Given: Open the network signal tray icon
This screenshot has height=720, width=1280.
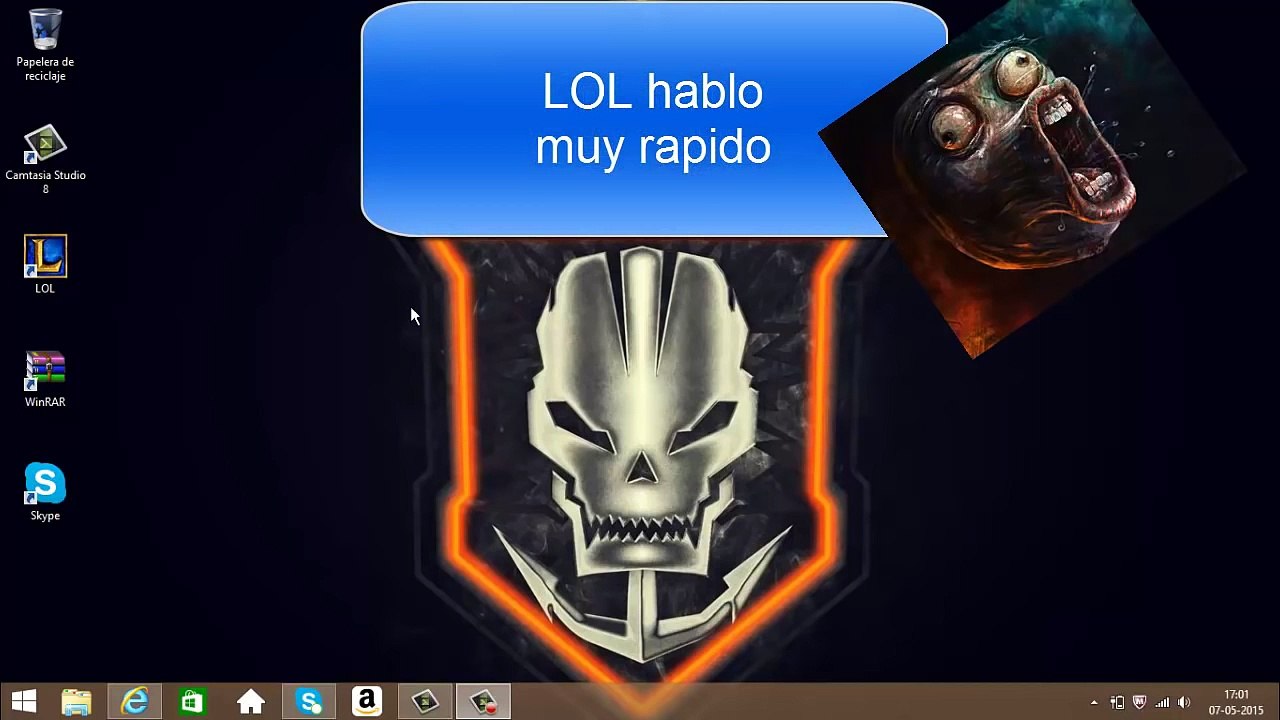Looking at the screenshot, I should click(1162, 703).
